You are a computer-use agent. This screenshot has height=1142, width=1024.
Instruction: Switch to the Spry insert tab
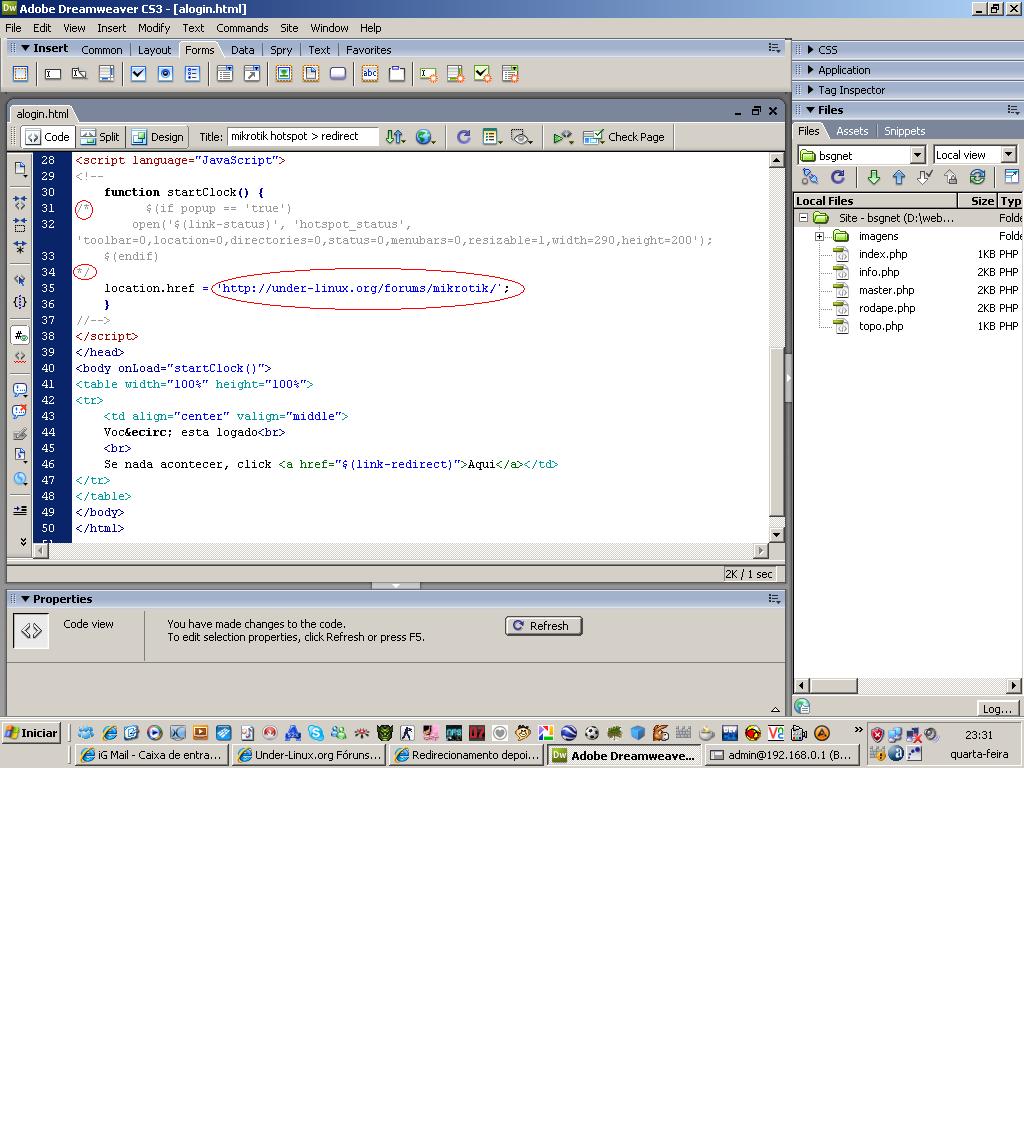281,50
